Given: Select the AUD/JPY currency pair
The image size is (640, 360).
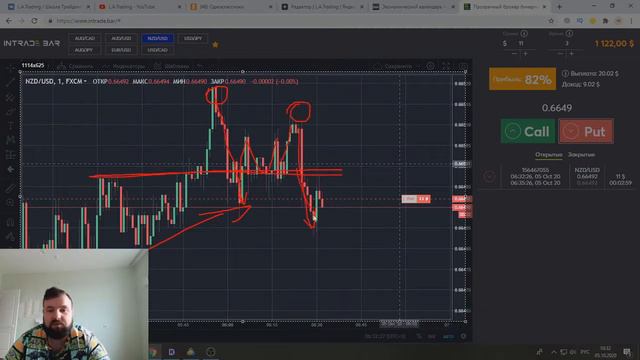Looking at the screenshot, I should pos(84,50).
